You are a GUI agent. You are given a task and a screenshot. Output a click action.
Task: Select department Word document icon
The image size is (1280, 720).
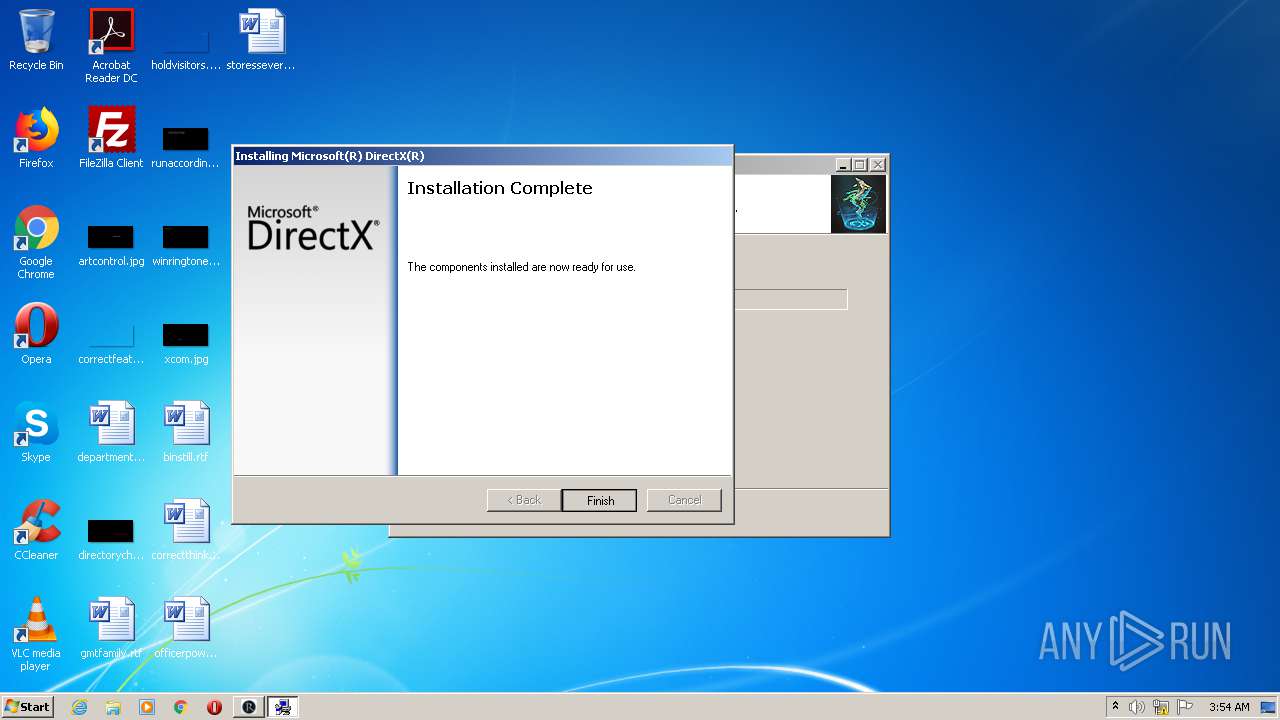tap(111, 433)
